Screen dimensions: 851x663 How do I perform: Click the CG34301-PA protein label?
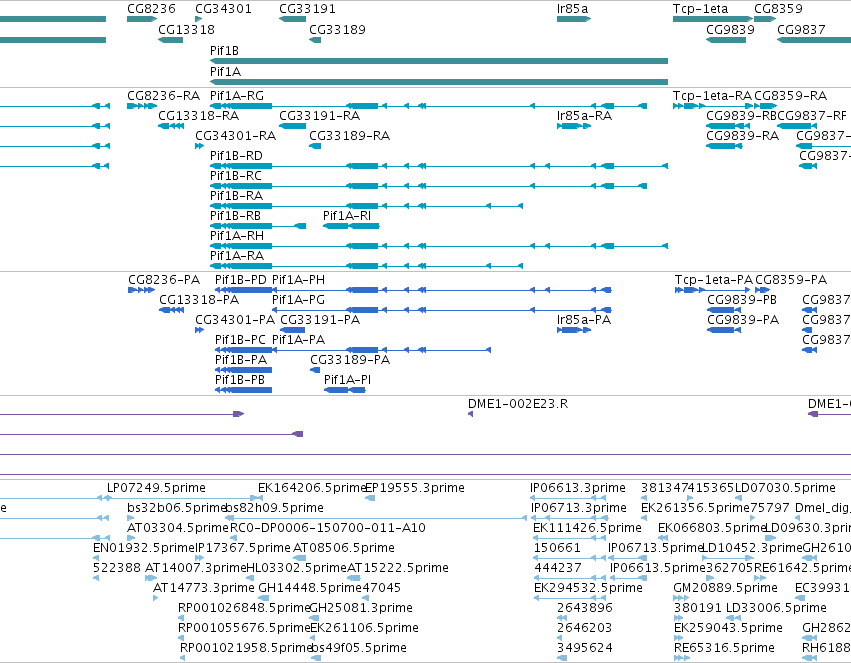coord(235,320)
